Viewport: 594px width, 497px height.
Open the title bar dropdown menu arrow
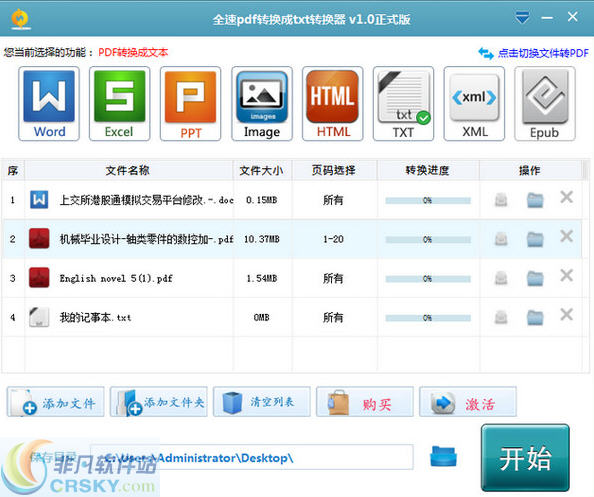[522, 17]
